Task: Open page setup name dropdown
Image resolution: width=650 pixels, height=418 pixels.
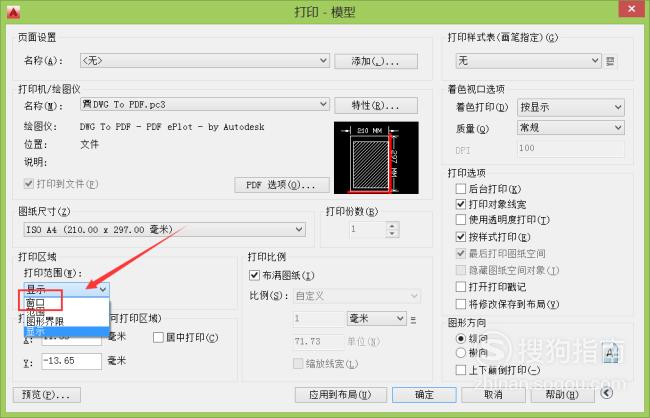Action: pos(205,61)
